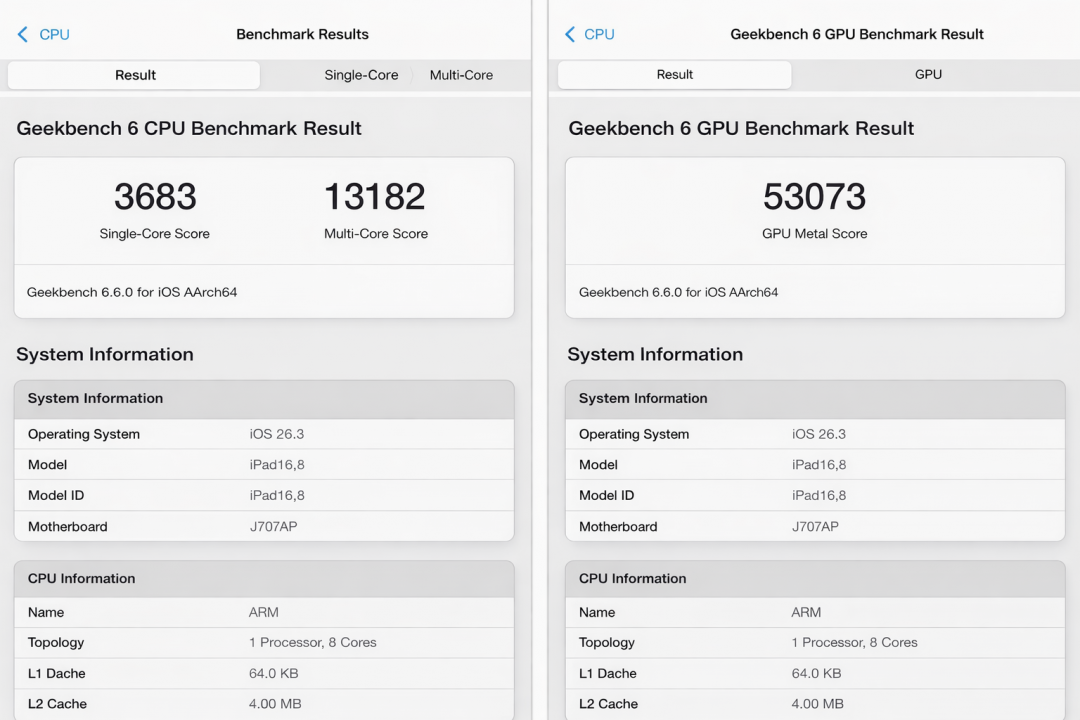1080x720 pixels.
Task: Click L1 Dache 64.0 KB in GPU panel
Action: (x=815, y=673)
